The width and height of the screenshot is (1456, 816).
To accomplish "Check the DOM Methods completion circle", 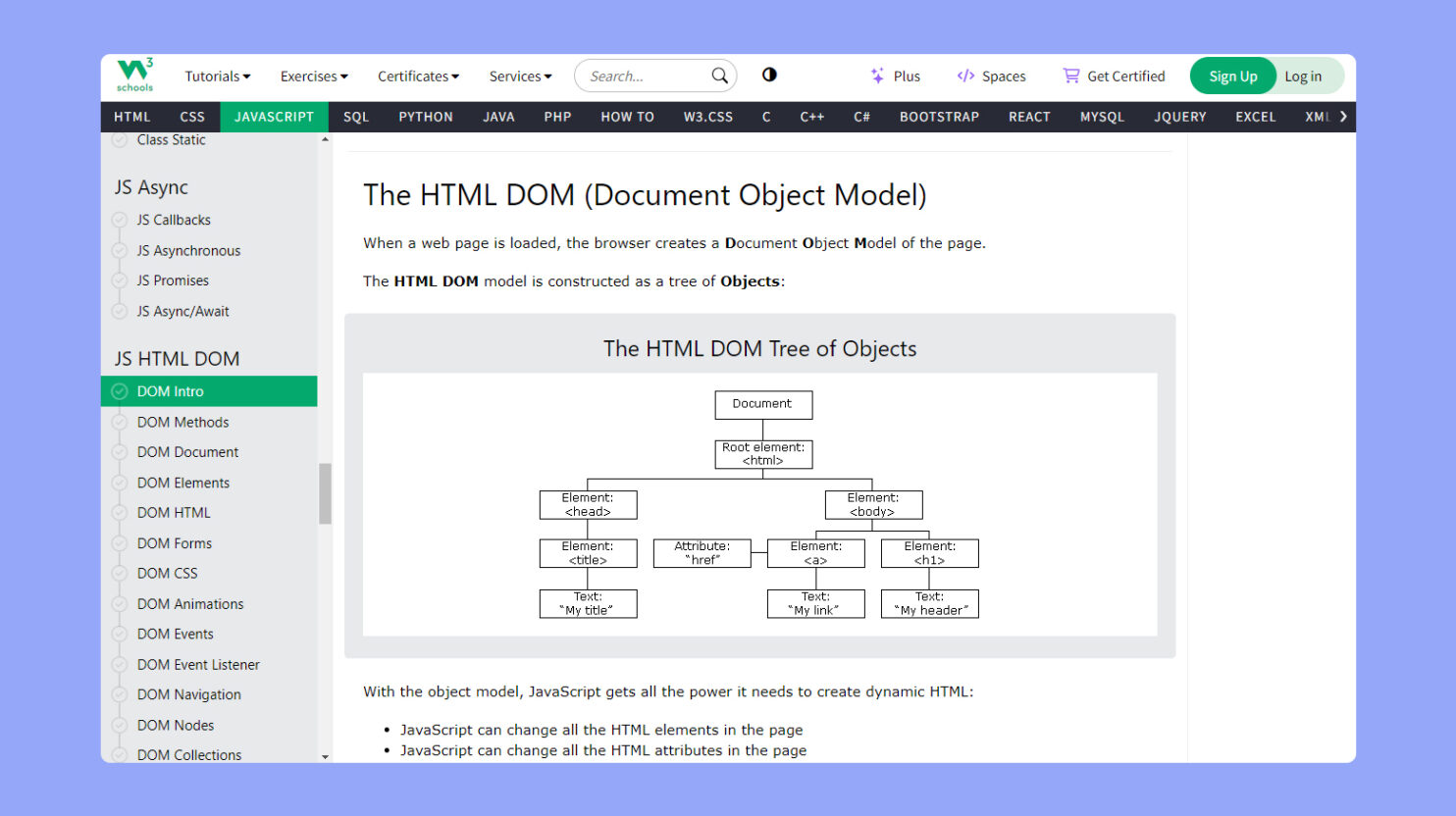I will click(x=120, y=422).
